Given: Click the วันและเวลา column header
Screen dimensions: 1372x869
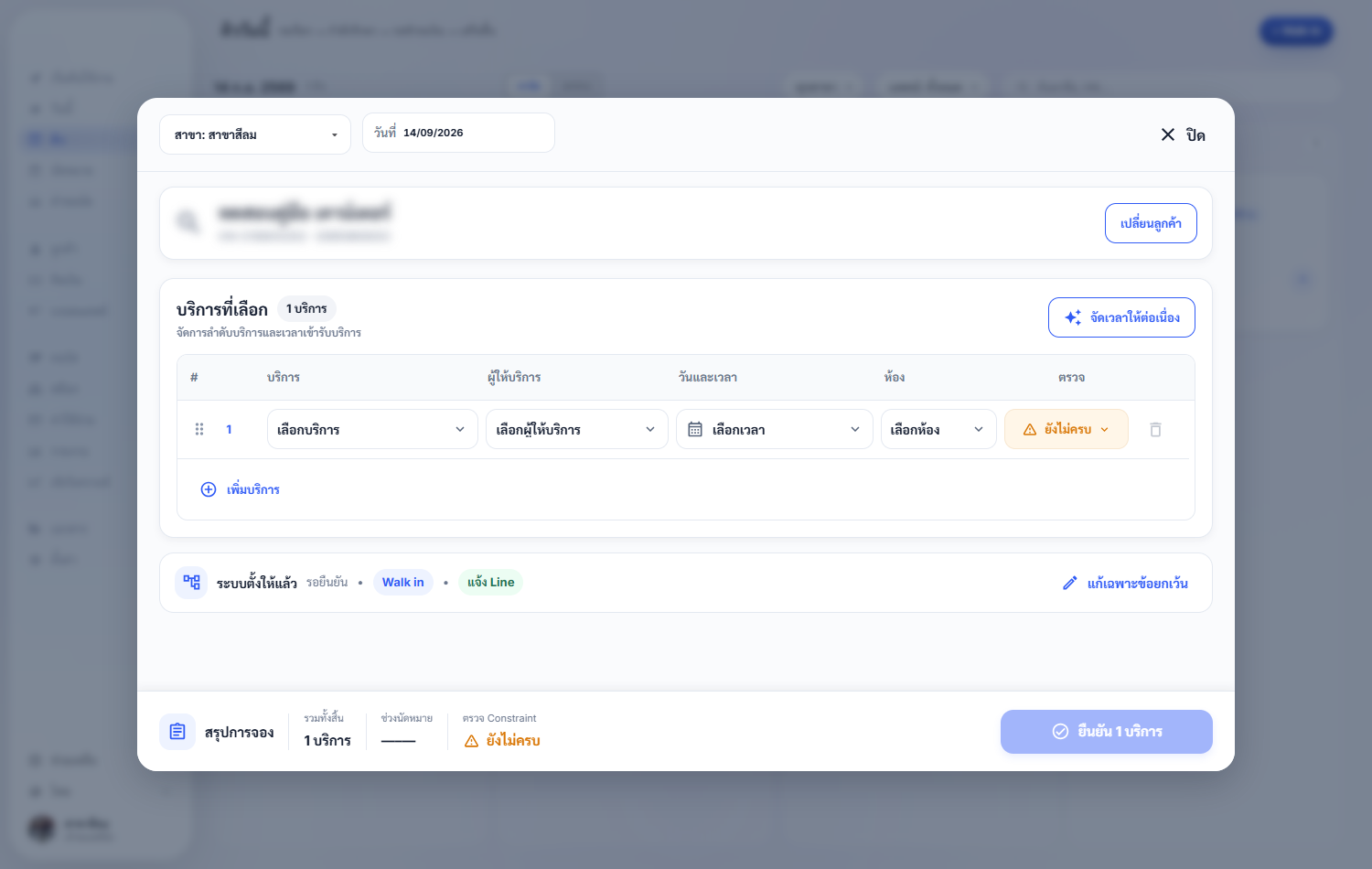Looking at the screenshot, I should pos(708,377).
